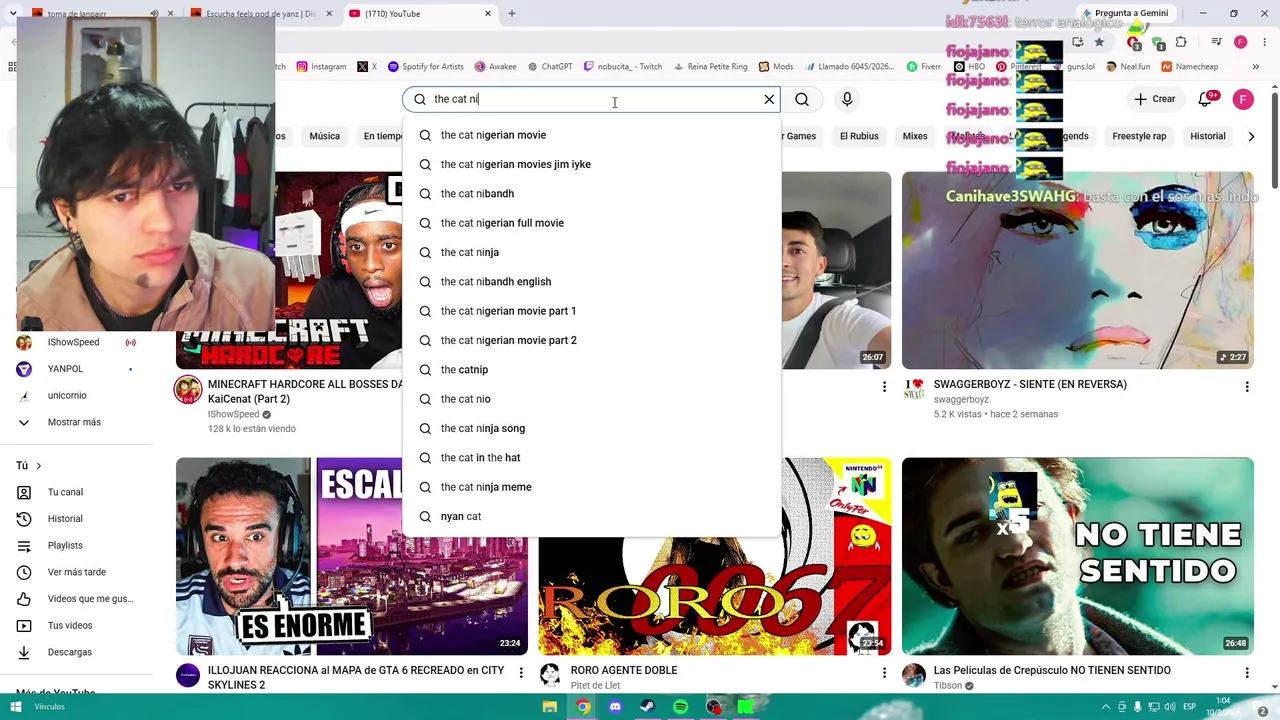Image resolution: width=1280 pixels, height=720 pixels.
Task: Open Historial clock icon in sidebar
Action: click(24, 519)
